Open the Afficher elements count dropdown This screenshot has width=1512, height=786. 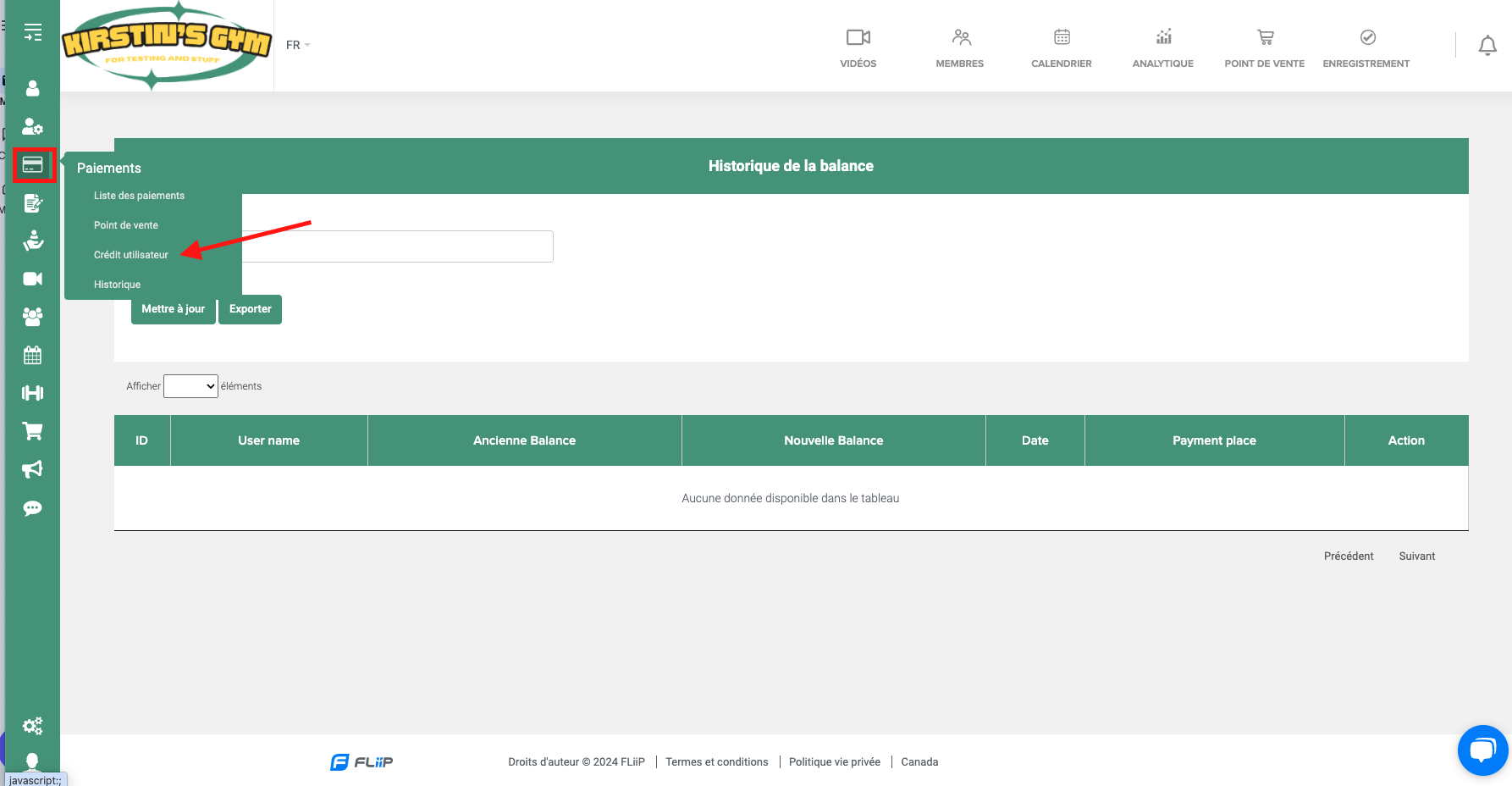190,386
